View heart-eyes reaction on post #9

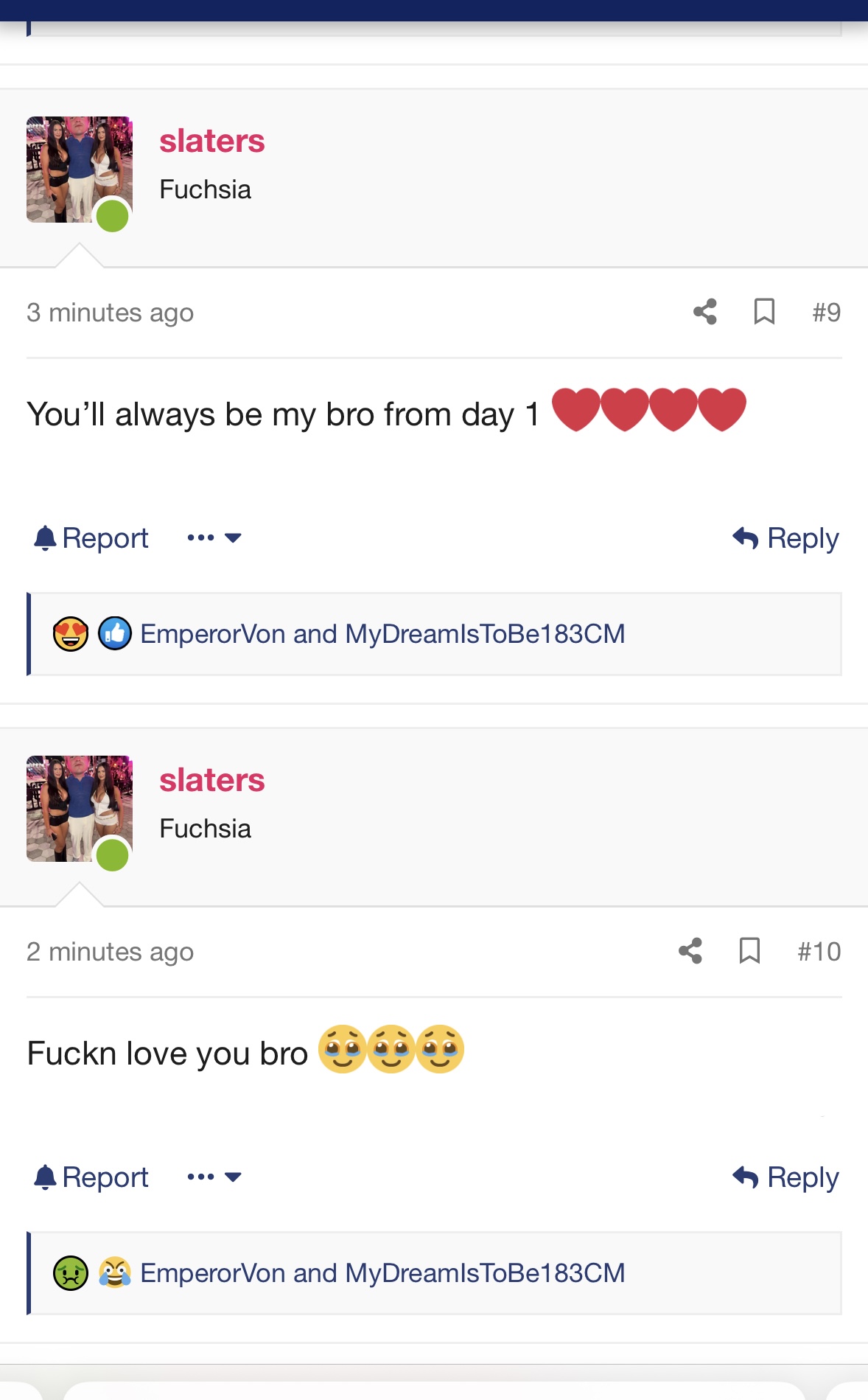(71, 634)
